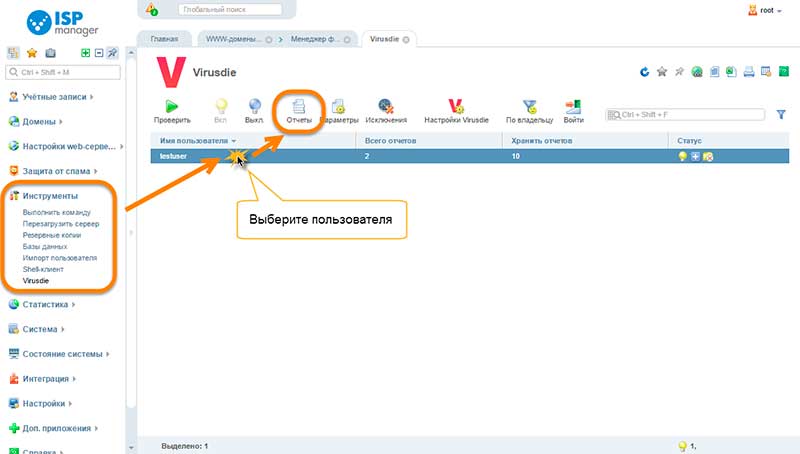Open Shell-клиент menu item

click(43, 269)
